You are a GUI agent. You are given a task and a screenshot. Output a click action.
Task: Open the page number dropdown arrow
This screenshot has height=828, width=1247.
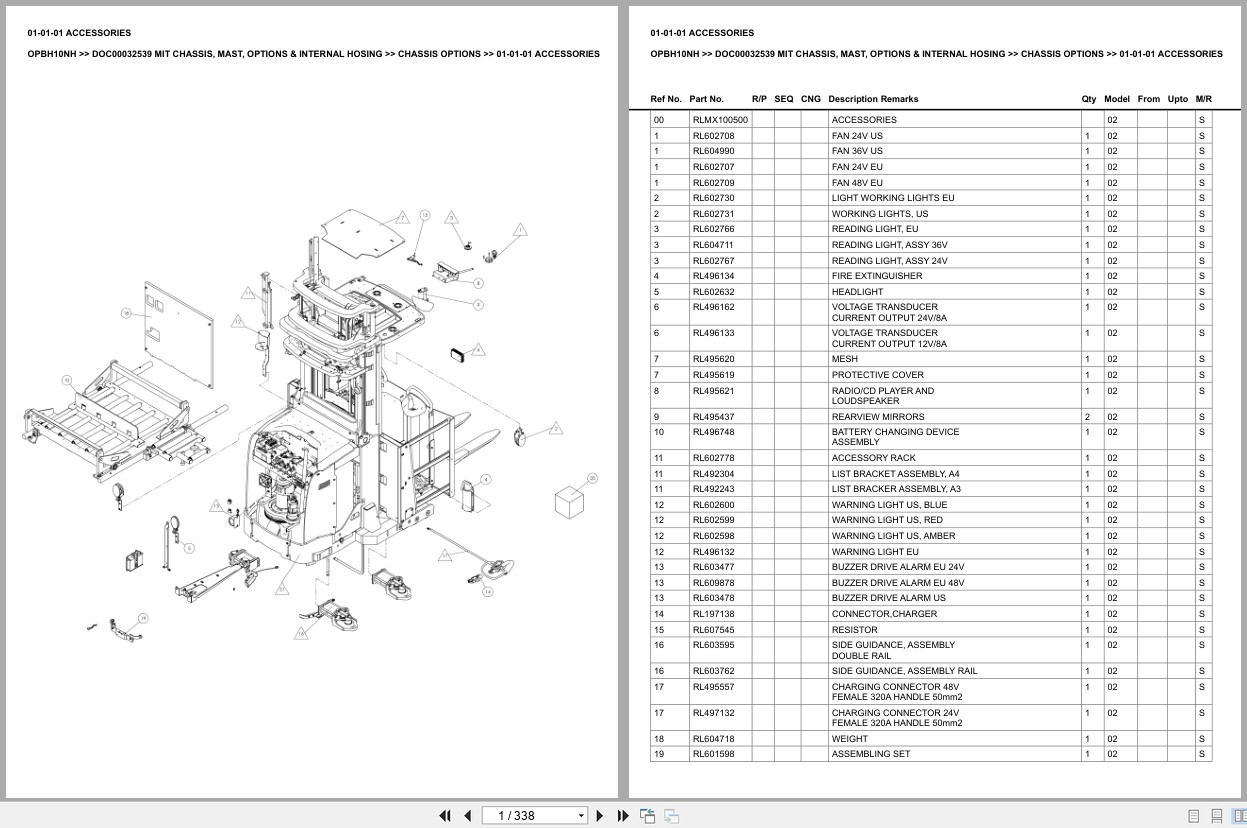point(581,816)
